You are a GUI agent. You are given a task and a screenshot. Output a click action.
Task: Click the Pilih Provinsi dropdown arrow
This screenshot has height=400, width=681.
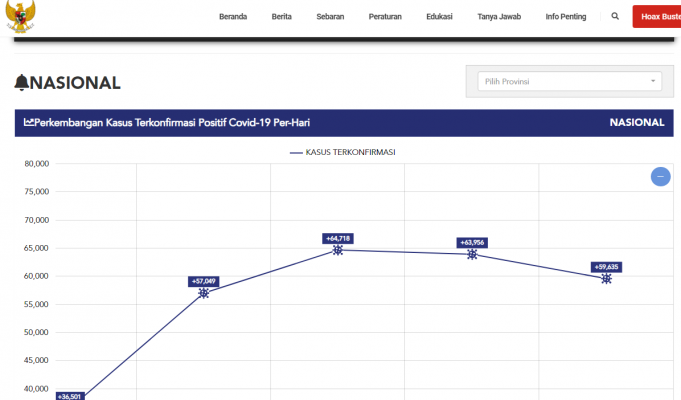coord(653,81)
